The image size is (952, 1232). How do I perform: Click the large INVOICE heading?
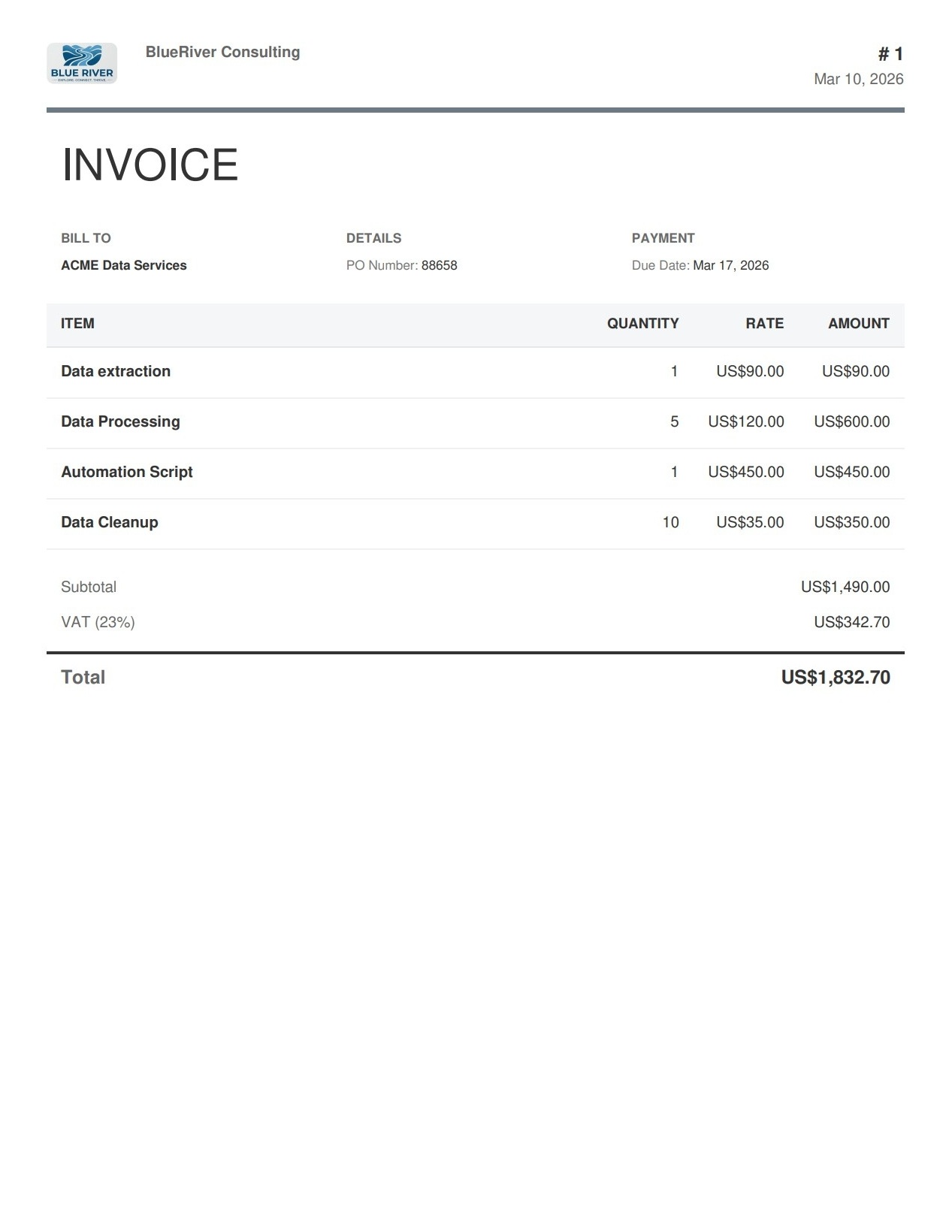click(150, 165)
